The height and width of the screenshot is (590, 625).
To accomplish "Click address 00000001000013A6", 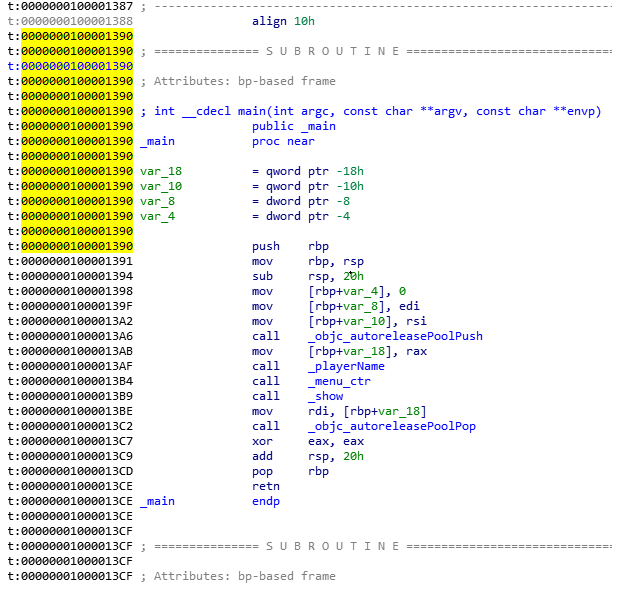I will point(77,336).
